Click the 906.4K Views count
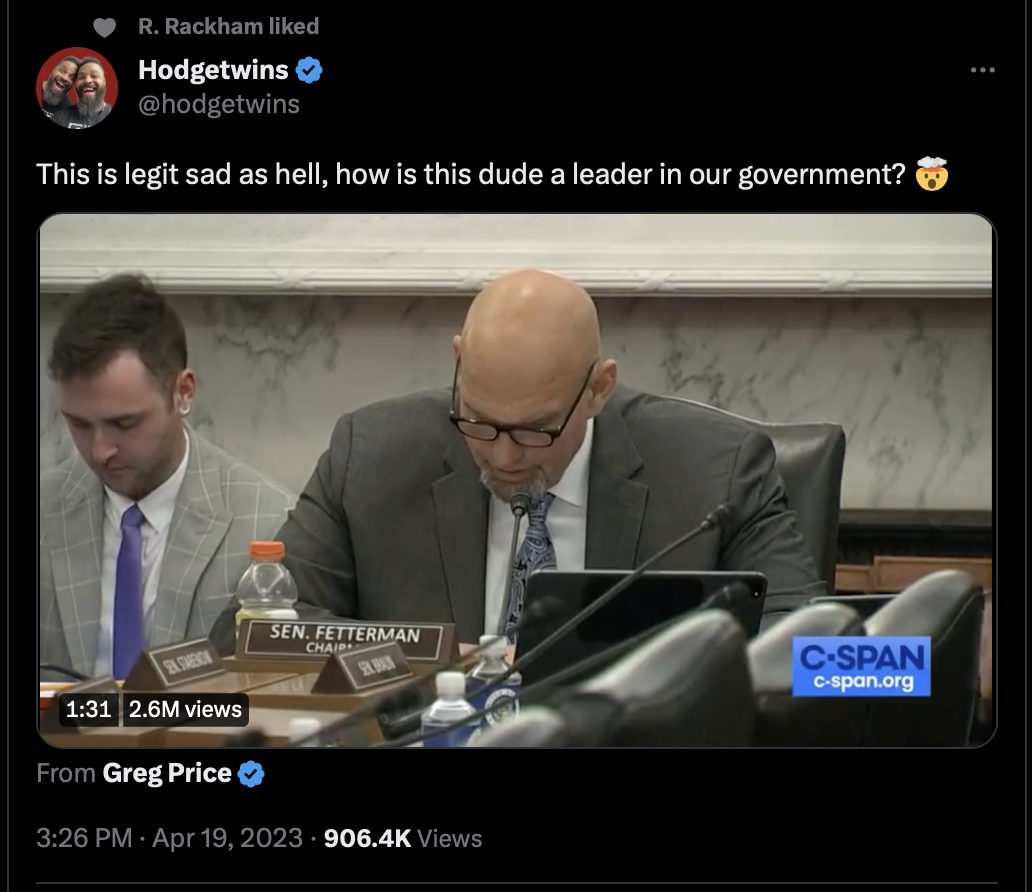 [403, 838]
